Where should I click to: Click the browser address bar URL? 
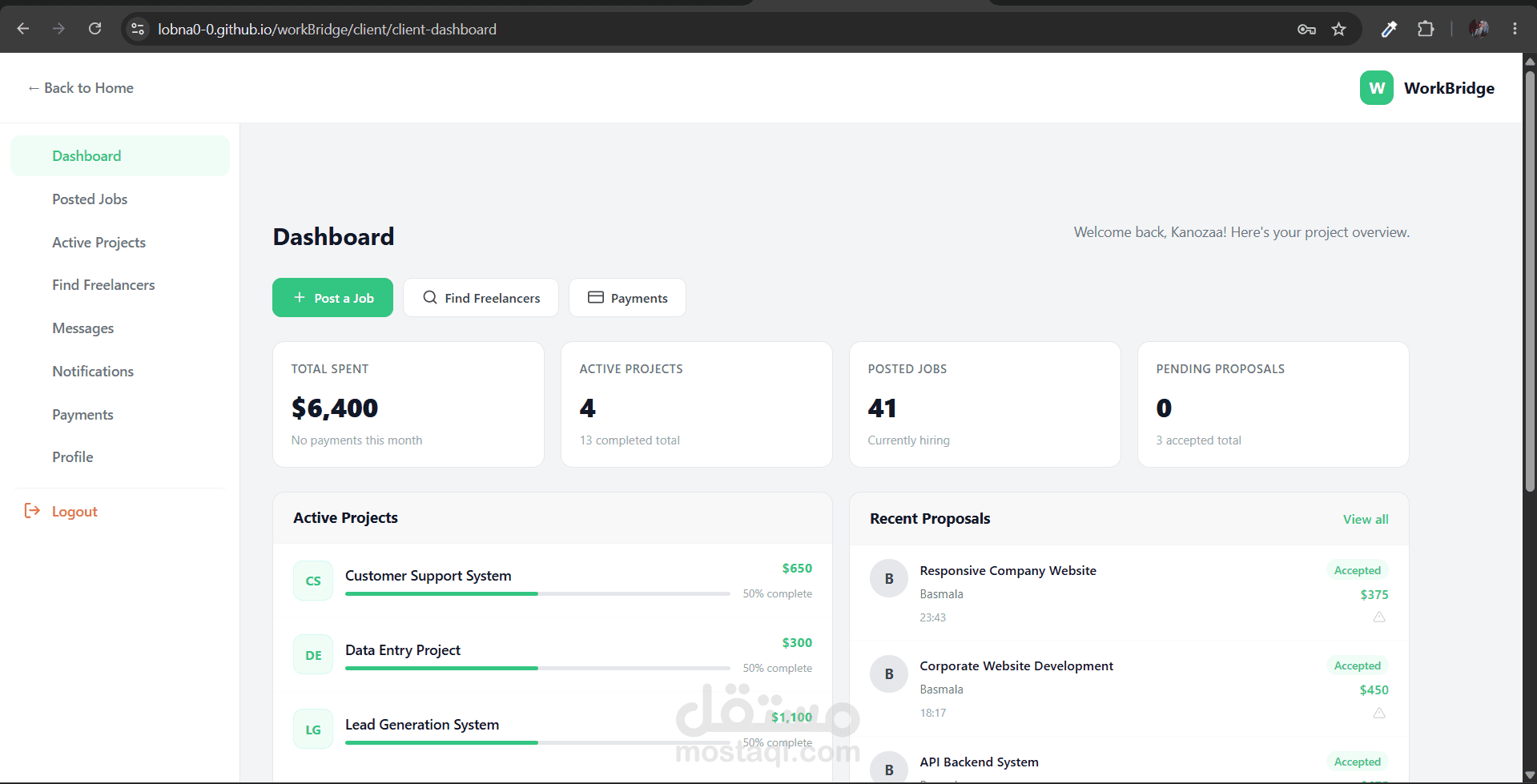click(x=327, y=30)
